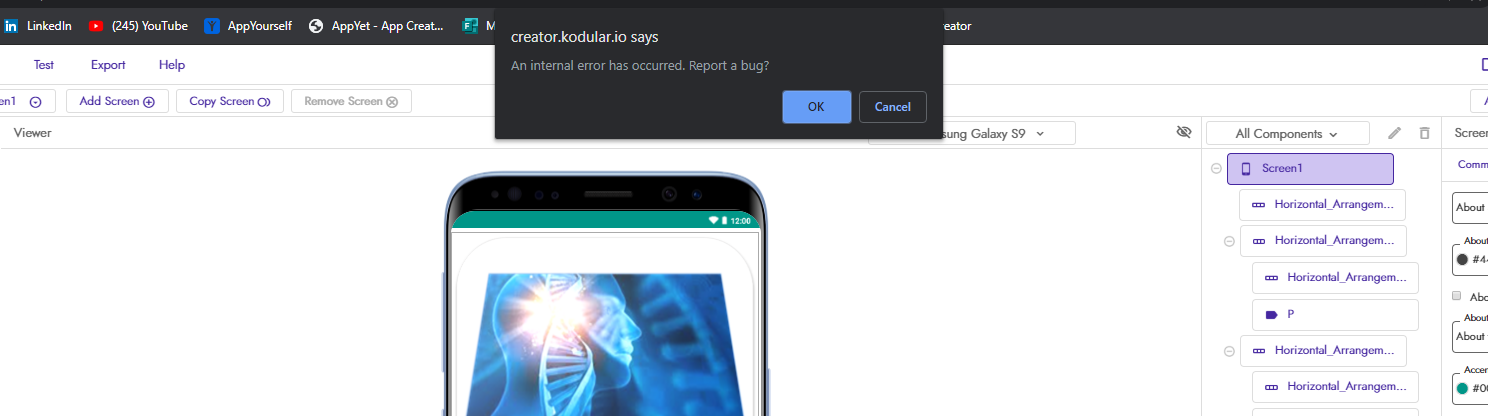Collapse second Horizontal_Arrangement tree node
The width and height of the screenshot is (1488, 416).
(x=1229, y=241)
